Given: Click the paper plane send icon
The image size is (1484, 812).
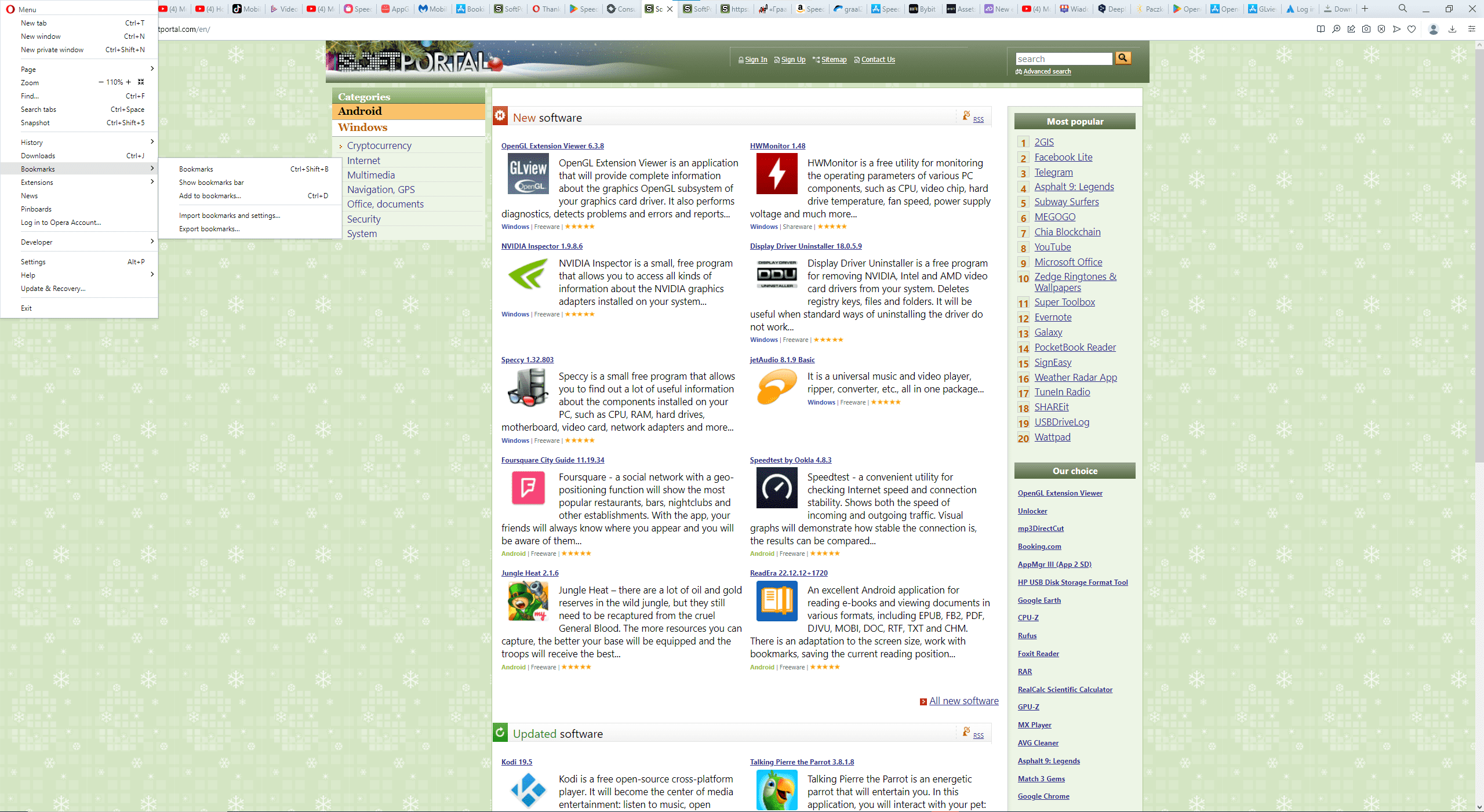Looking at the screenshot, I should pos(1396,29).
